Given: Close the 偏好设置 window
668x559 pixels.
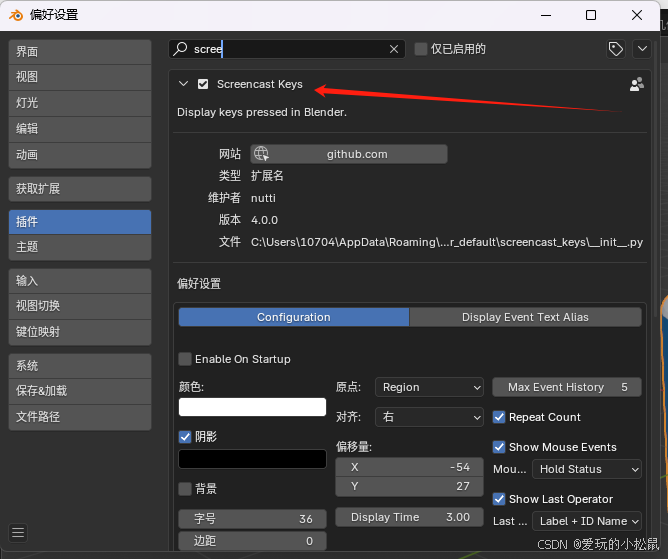Looking at the screenshot, I should (636, 15).
